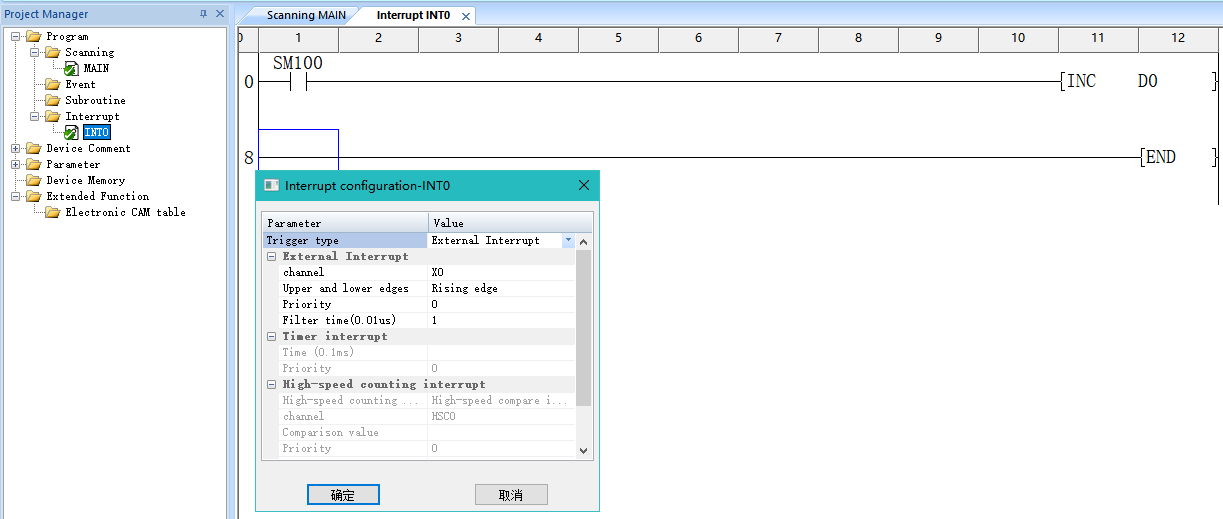This screenshot has height=519, width=1223.
Task: Select the Electronic CAM table folder icon
Action: 52,213
